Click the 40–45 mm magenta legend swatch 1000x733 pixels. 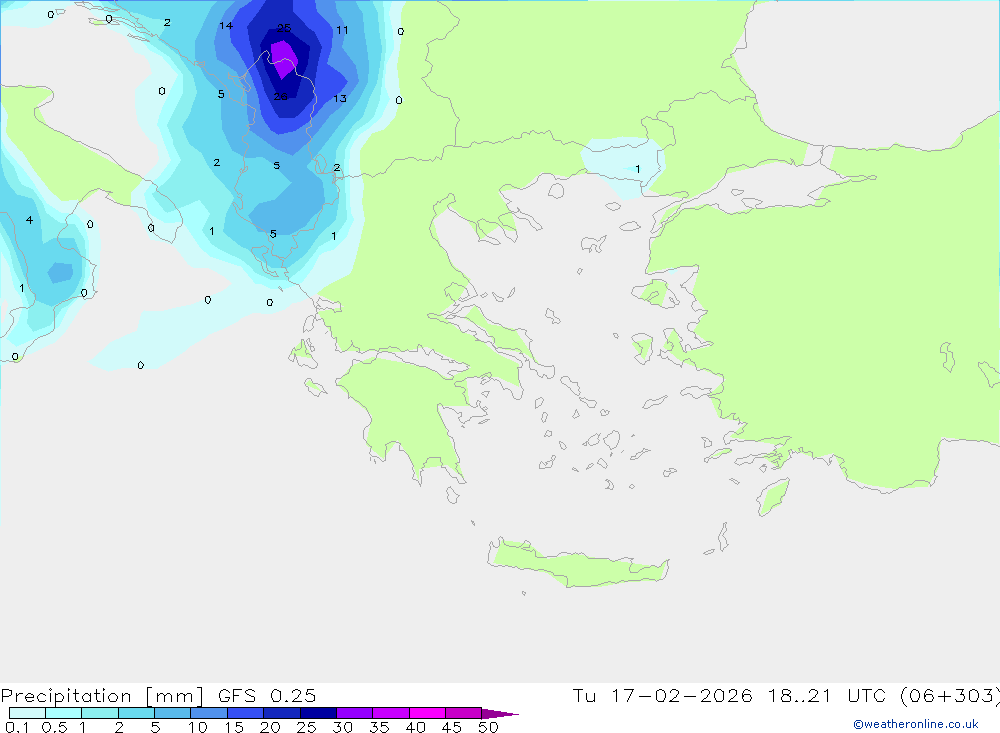click(427, 713)
